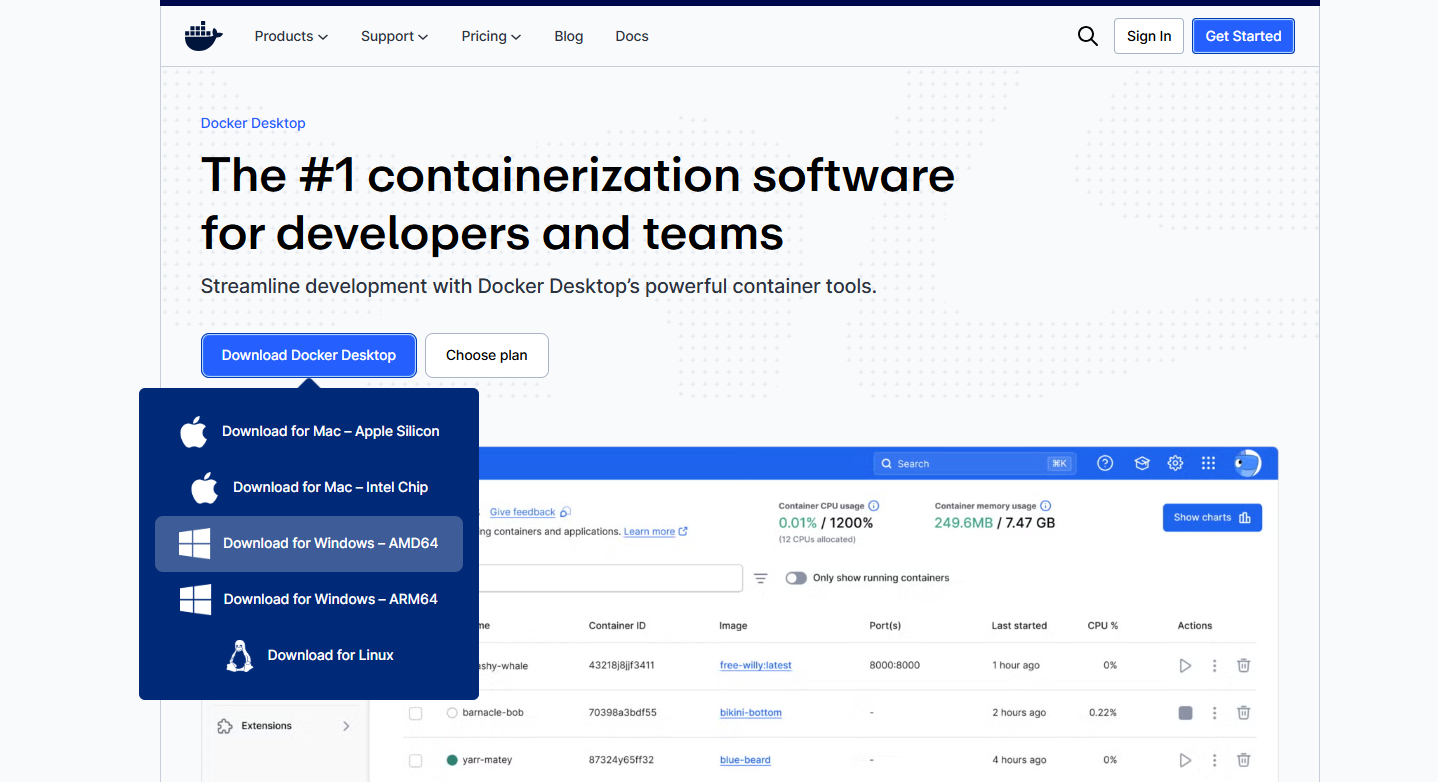Click the Docker whale logo
This screenshot has width=1438, height=782.
203,36
